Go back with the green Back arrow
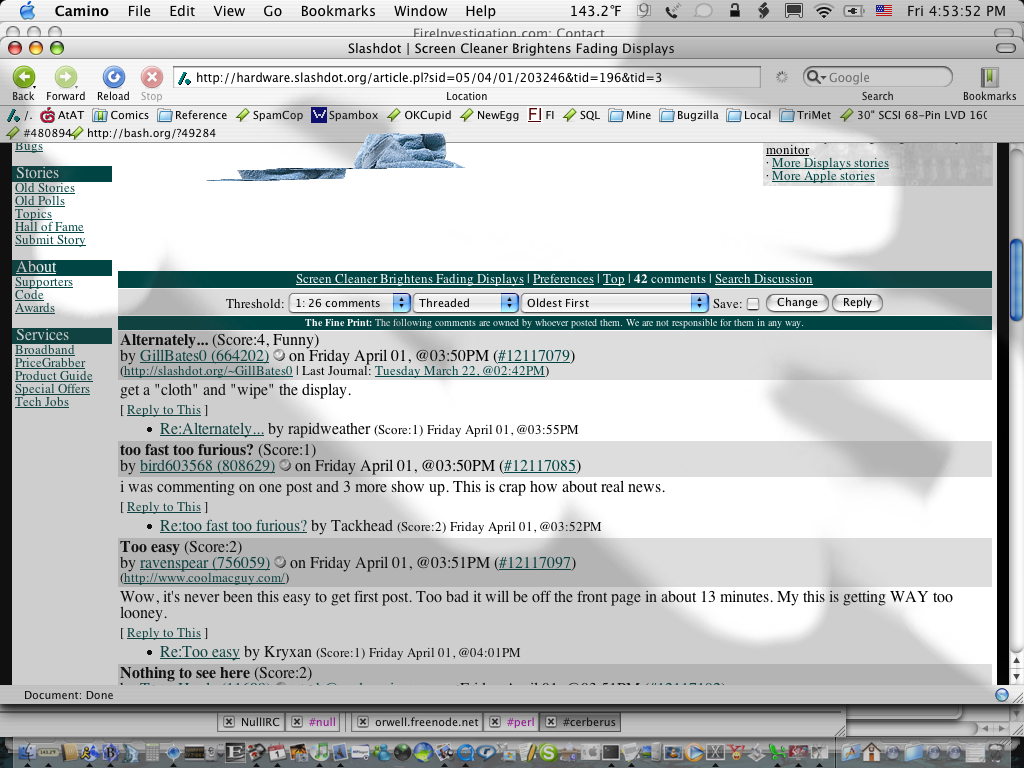1024x768 pixels. click(24, 77)
